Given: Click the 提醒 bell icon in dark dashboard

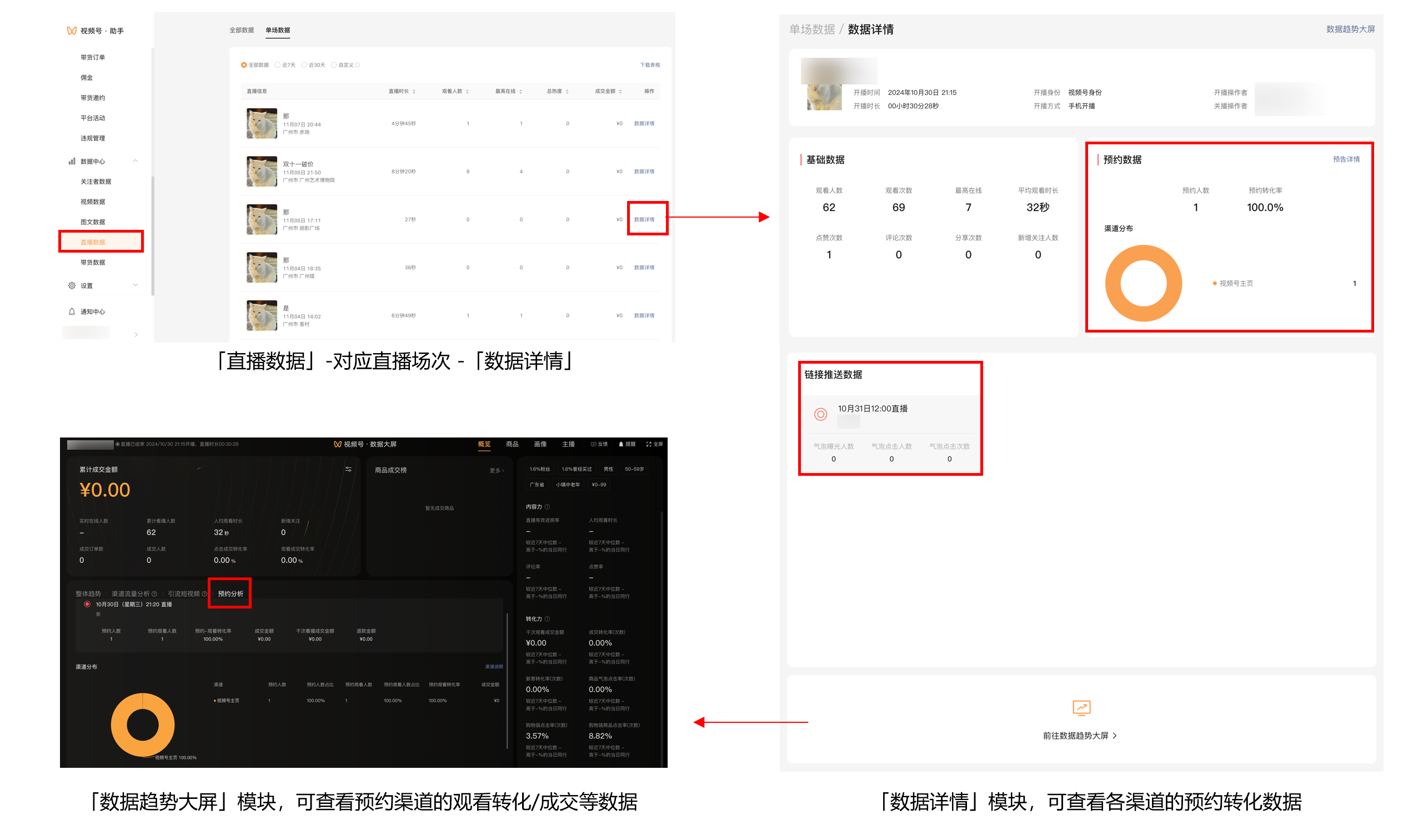Looking at the screenshot, I should click(x=621, y=444).
